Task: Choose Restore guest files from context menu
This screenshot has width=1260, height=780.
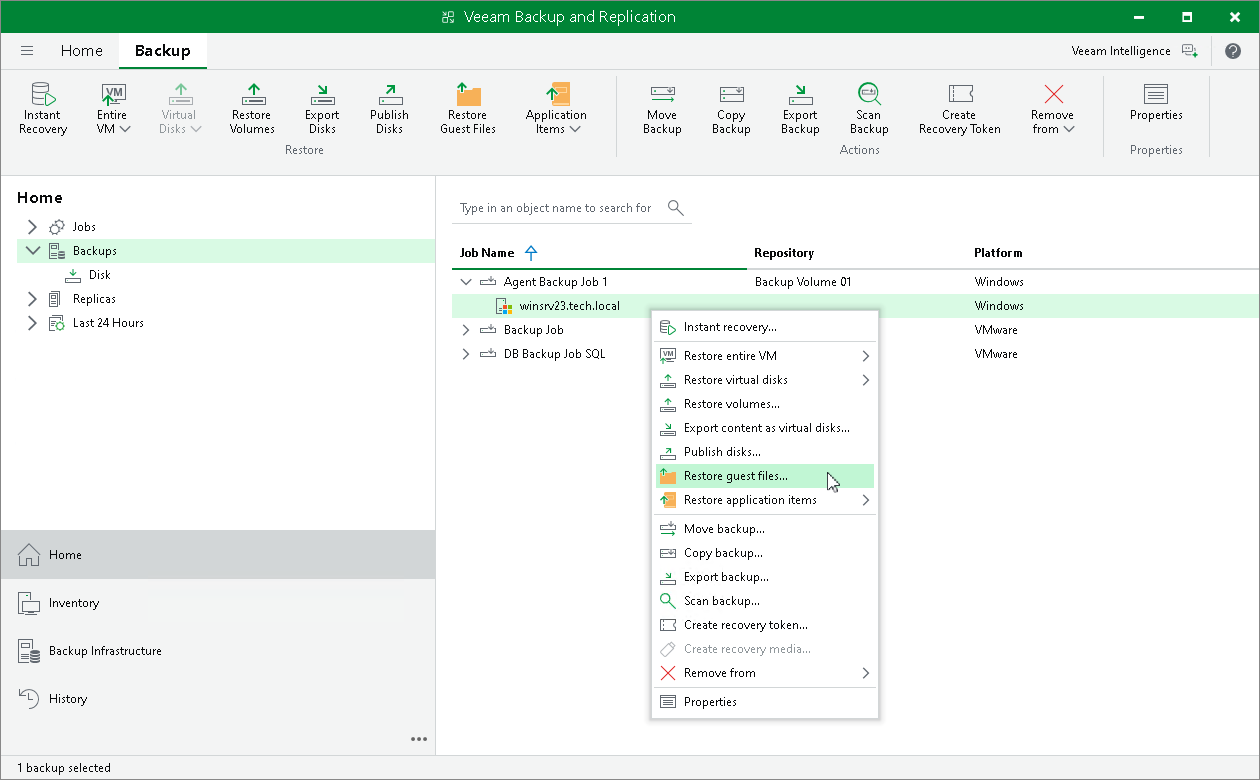Action: tap(735, 476)
